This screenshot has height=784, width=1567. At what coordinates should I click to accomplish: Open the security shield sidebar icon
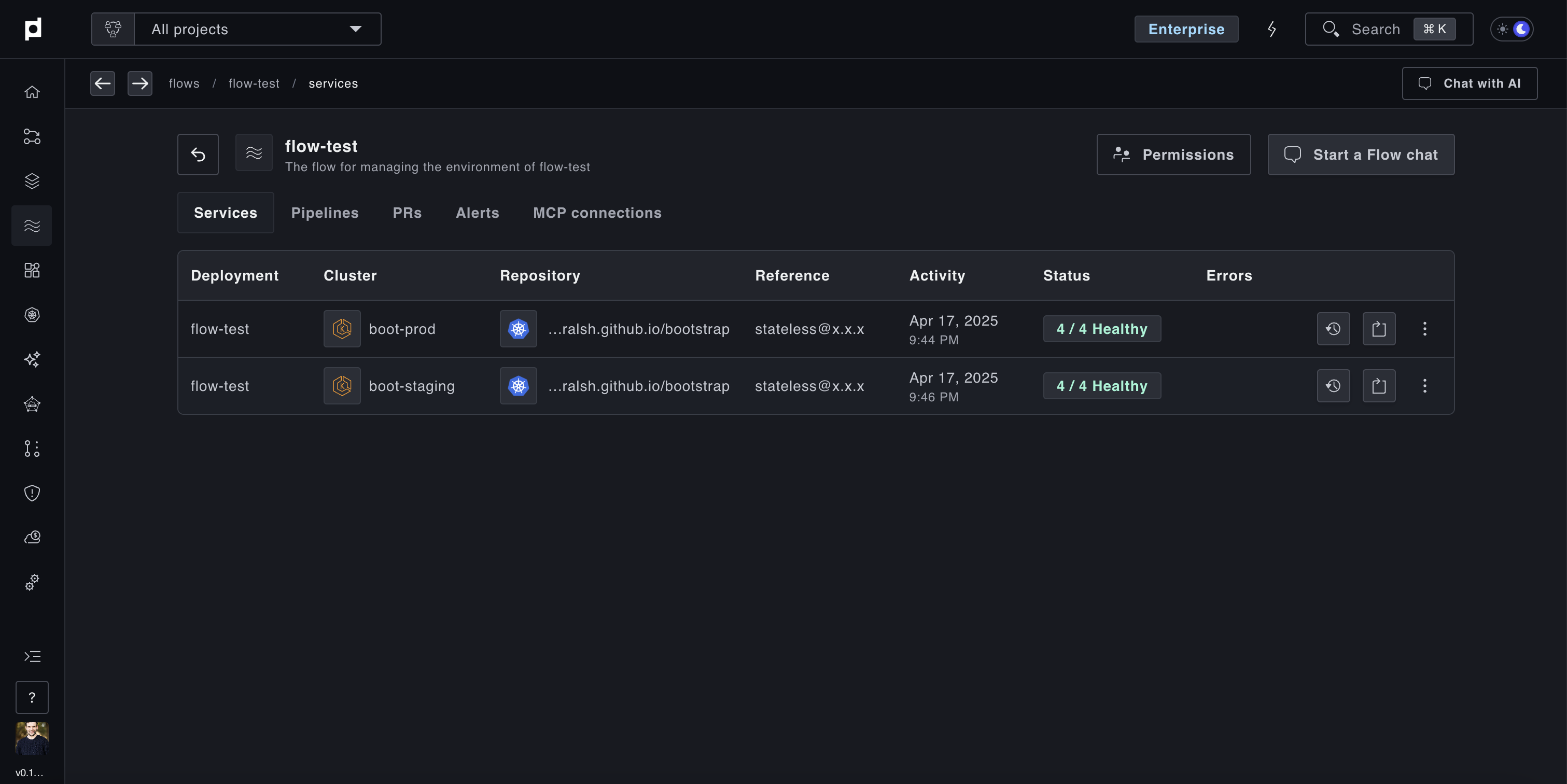[32, 493]
